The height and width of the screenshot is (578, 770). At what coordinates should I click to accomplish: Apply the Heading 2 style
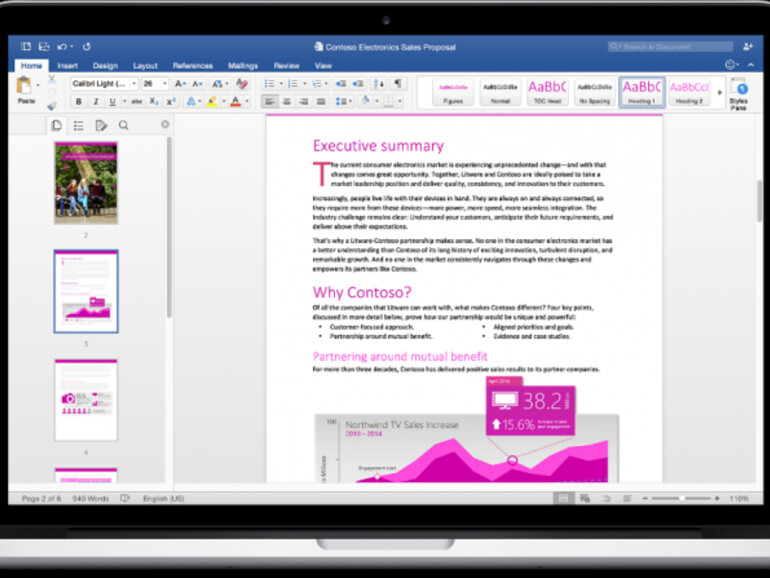tap(689, 92)
